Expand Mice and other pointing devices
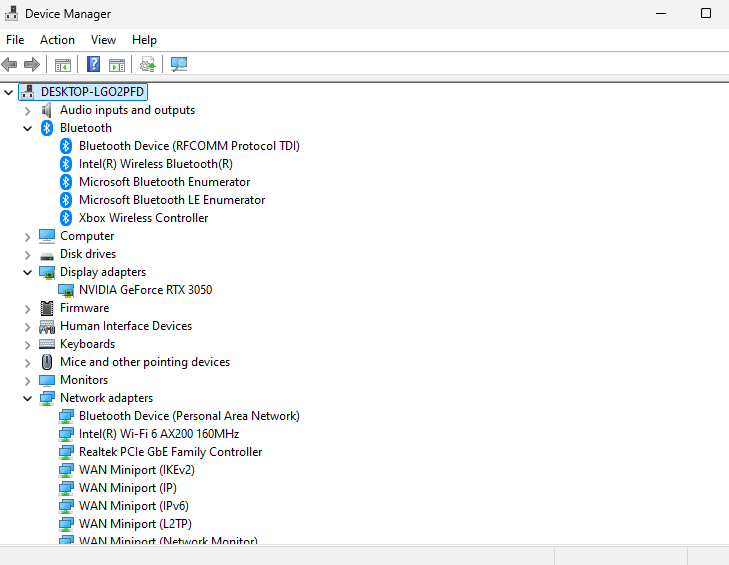729x565 pixels. coord(27,363)
